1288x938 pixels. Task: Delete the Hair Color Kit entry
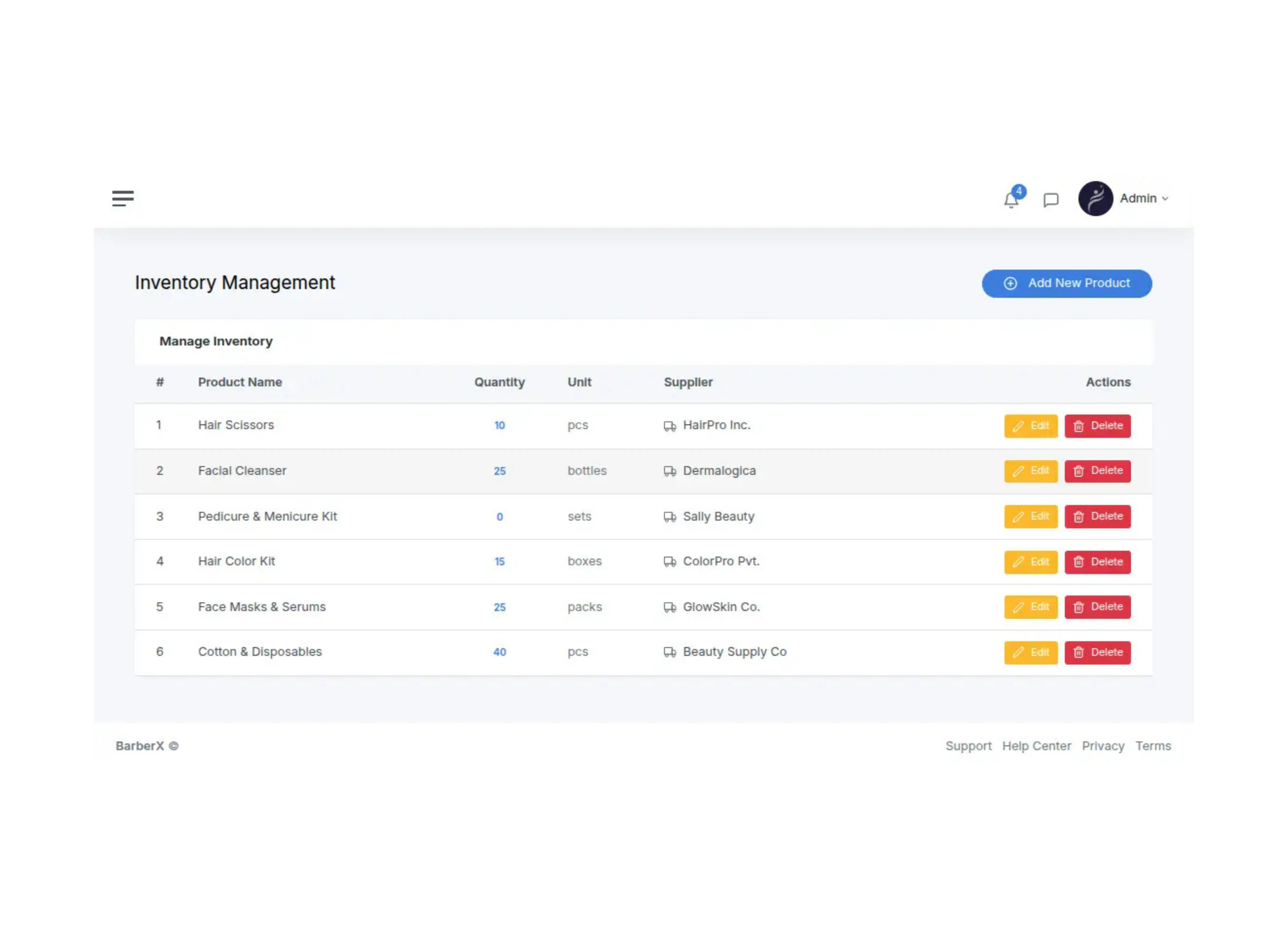coord(1098,562)
